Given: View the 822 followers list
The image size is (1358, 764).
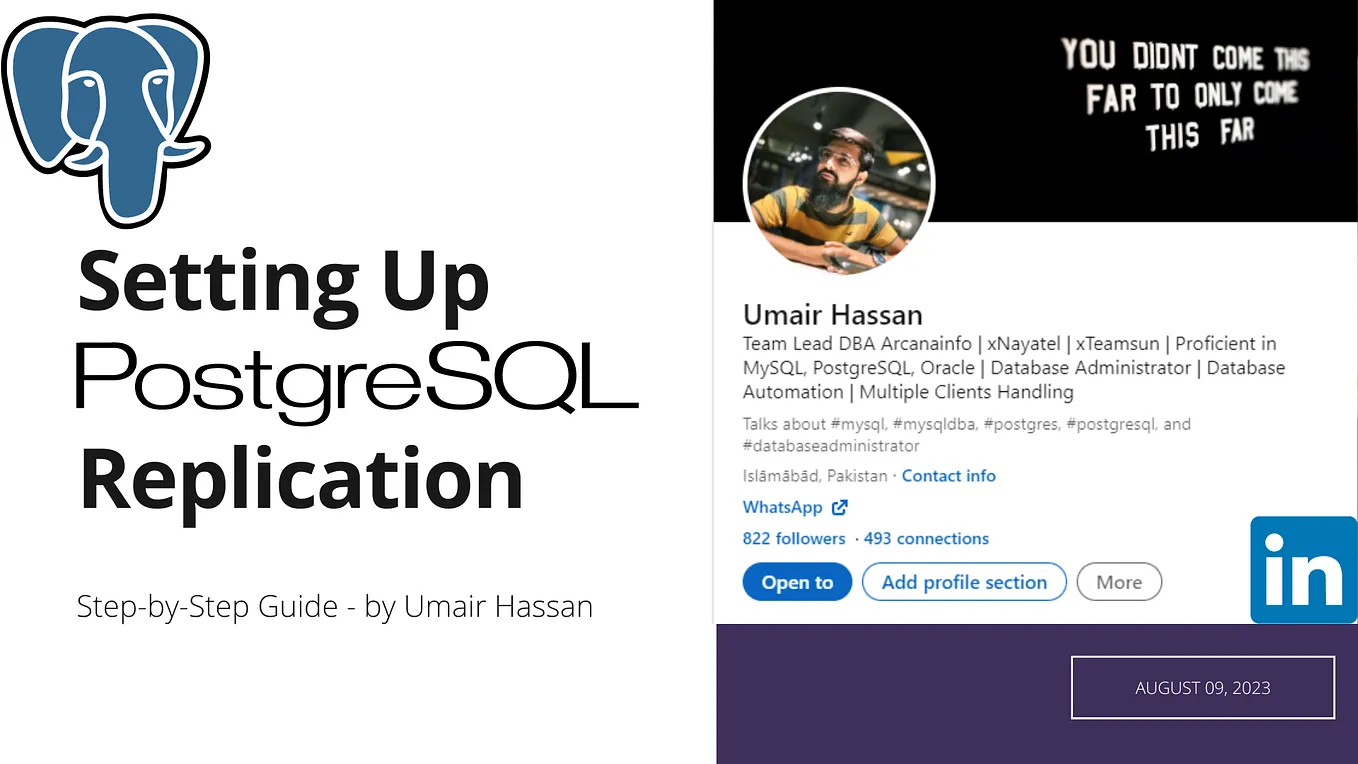Looking at the screenshot, I should pos(794,538).
